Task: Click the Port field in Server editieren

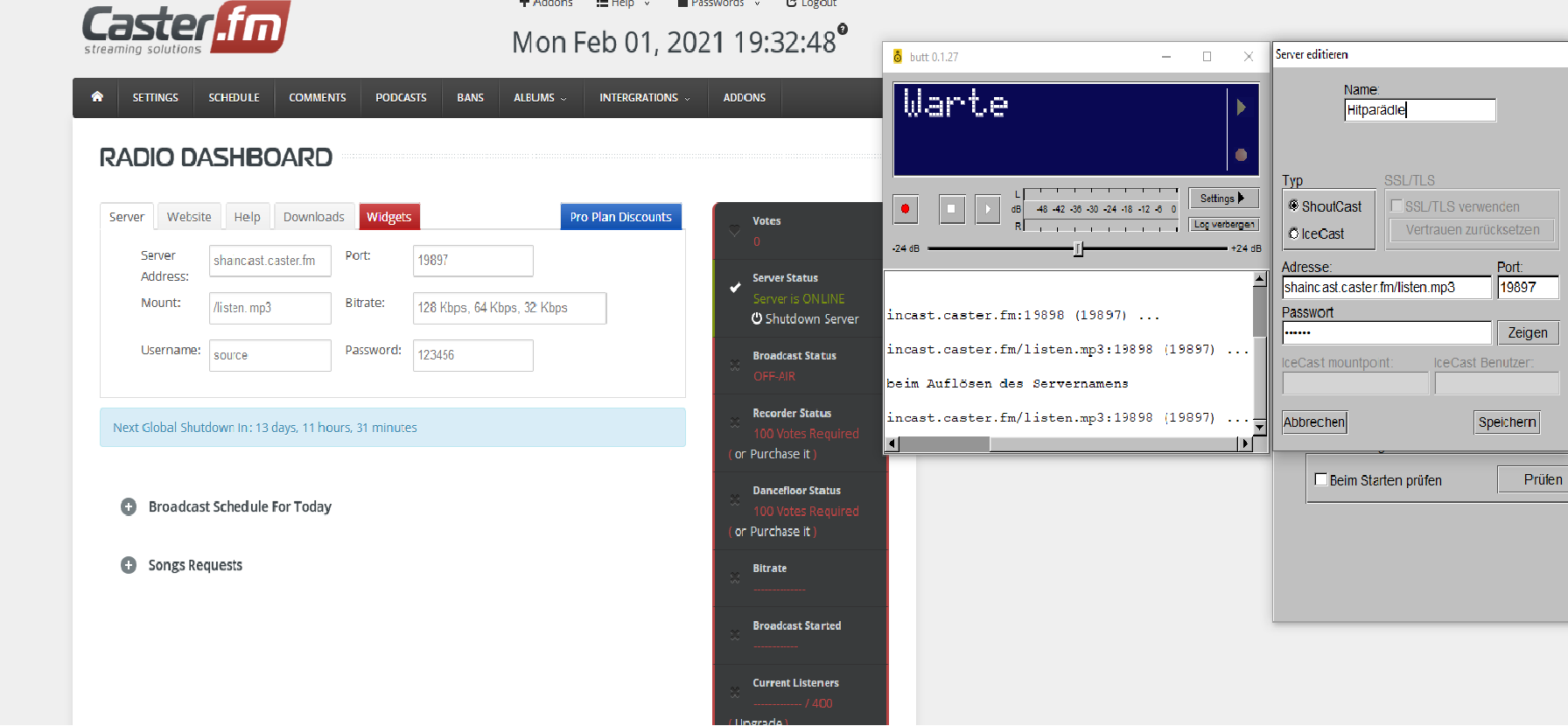Action: (1528, 287)
